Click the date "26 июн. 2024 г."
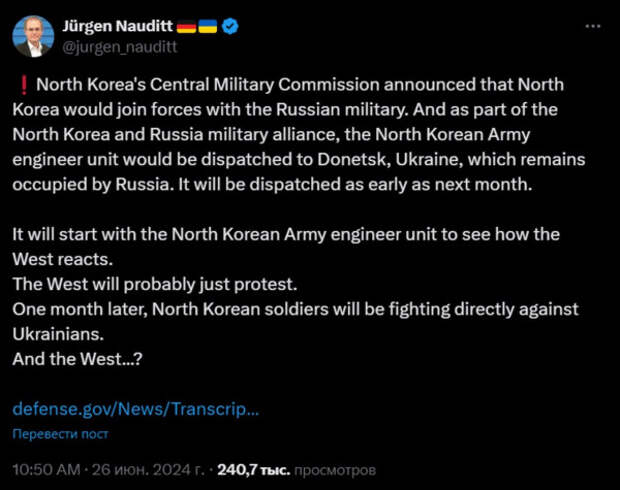 pyautogui.click(x=150, y=468)
